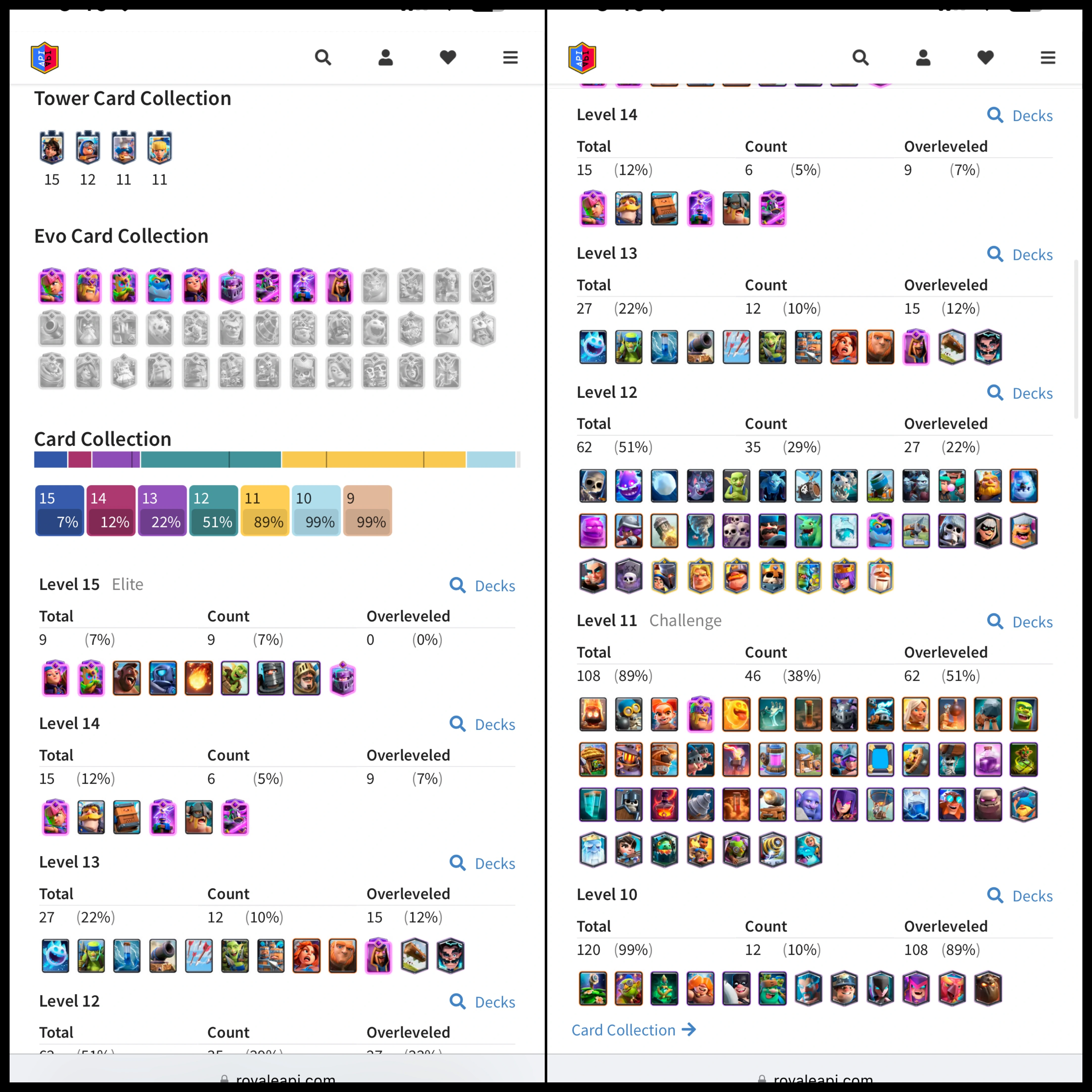Open Decks link beside right Level 12
This screenshot has width=1092, height=1092.
click(1020, 393)
